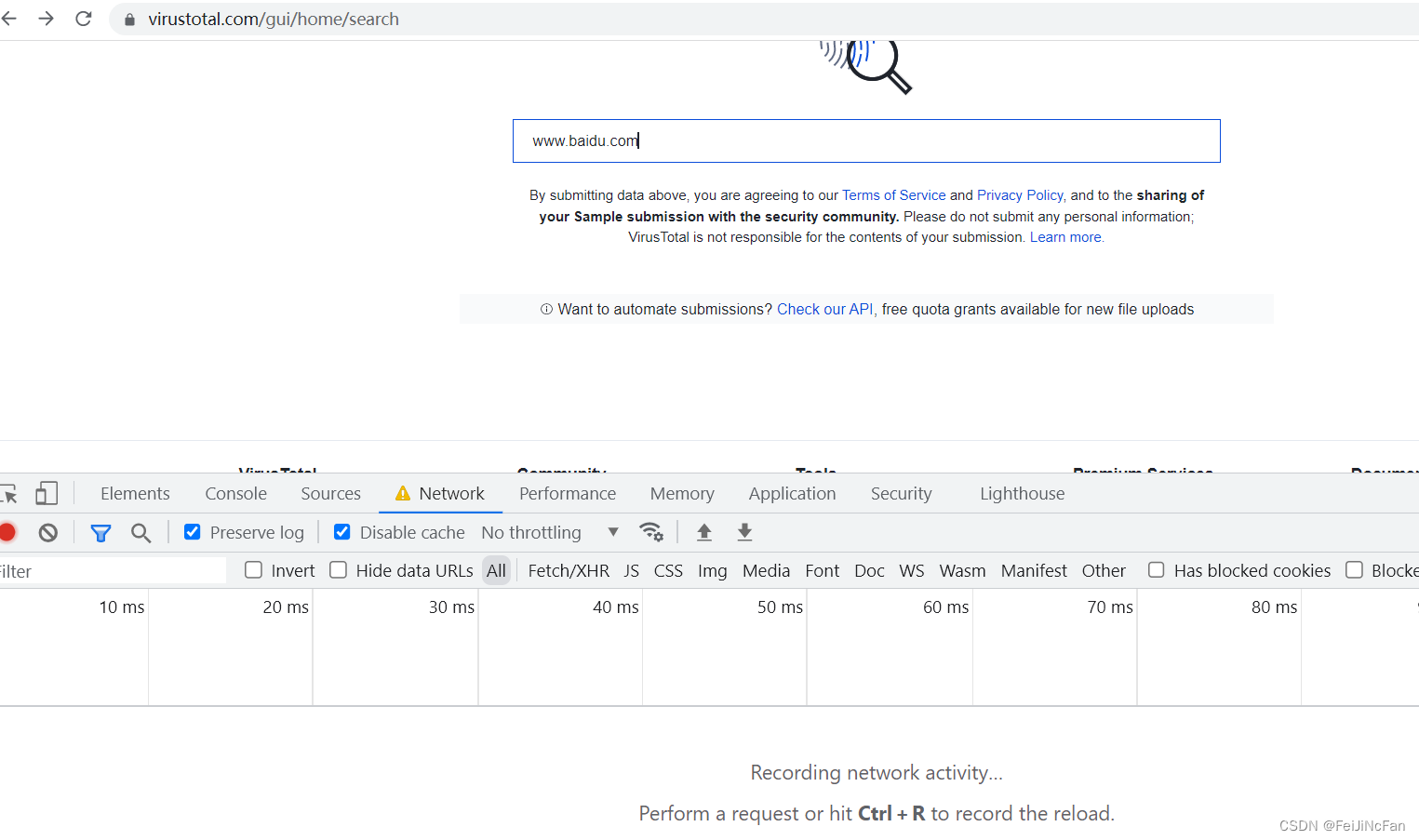Check the Blocked requests checkbox
1419x840 pixels.
pos(1354,570)
